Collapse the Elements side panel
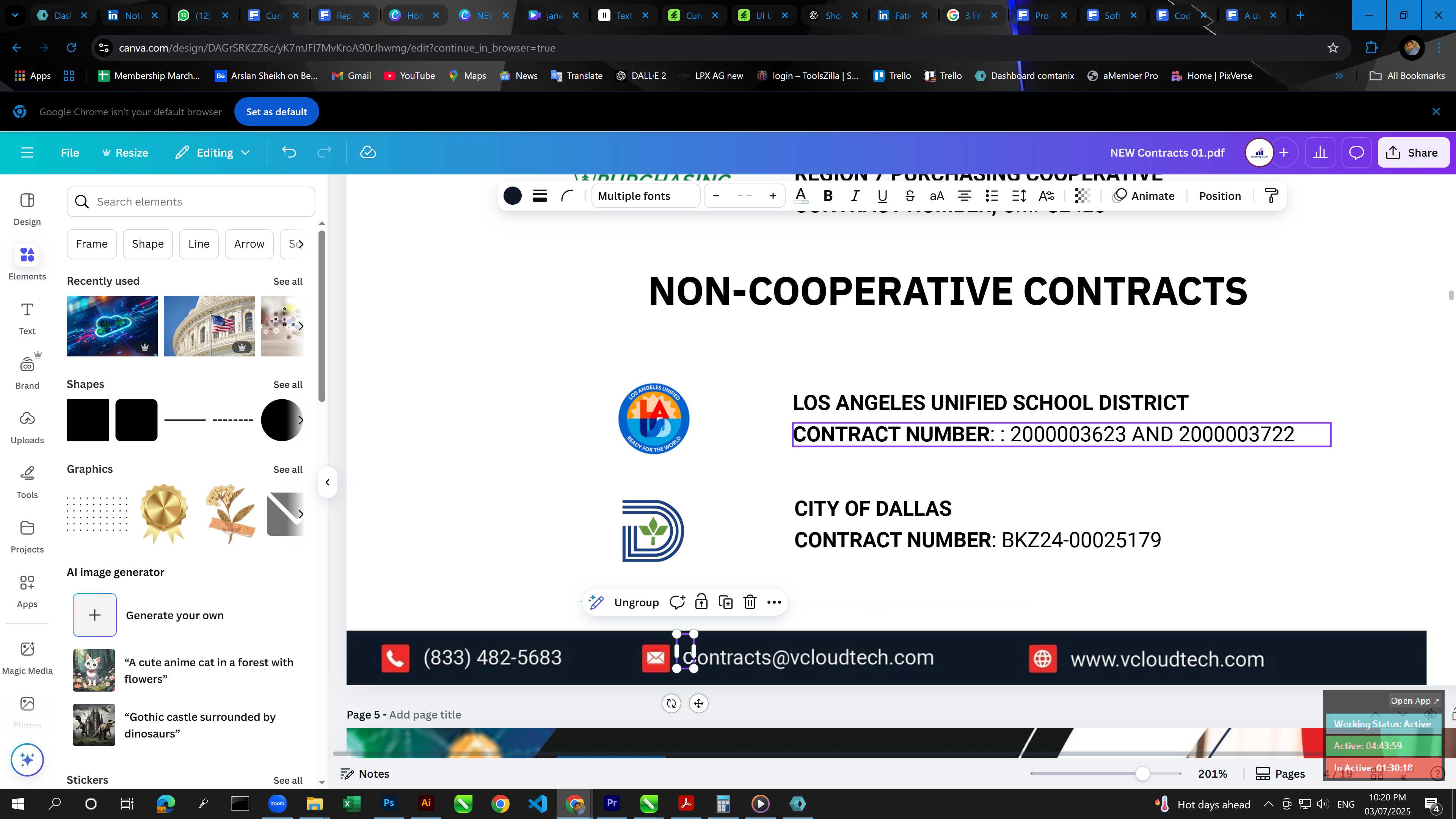Screen dimensions: 1456x819 327,483
